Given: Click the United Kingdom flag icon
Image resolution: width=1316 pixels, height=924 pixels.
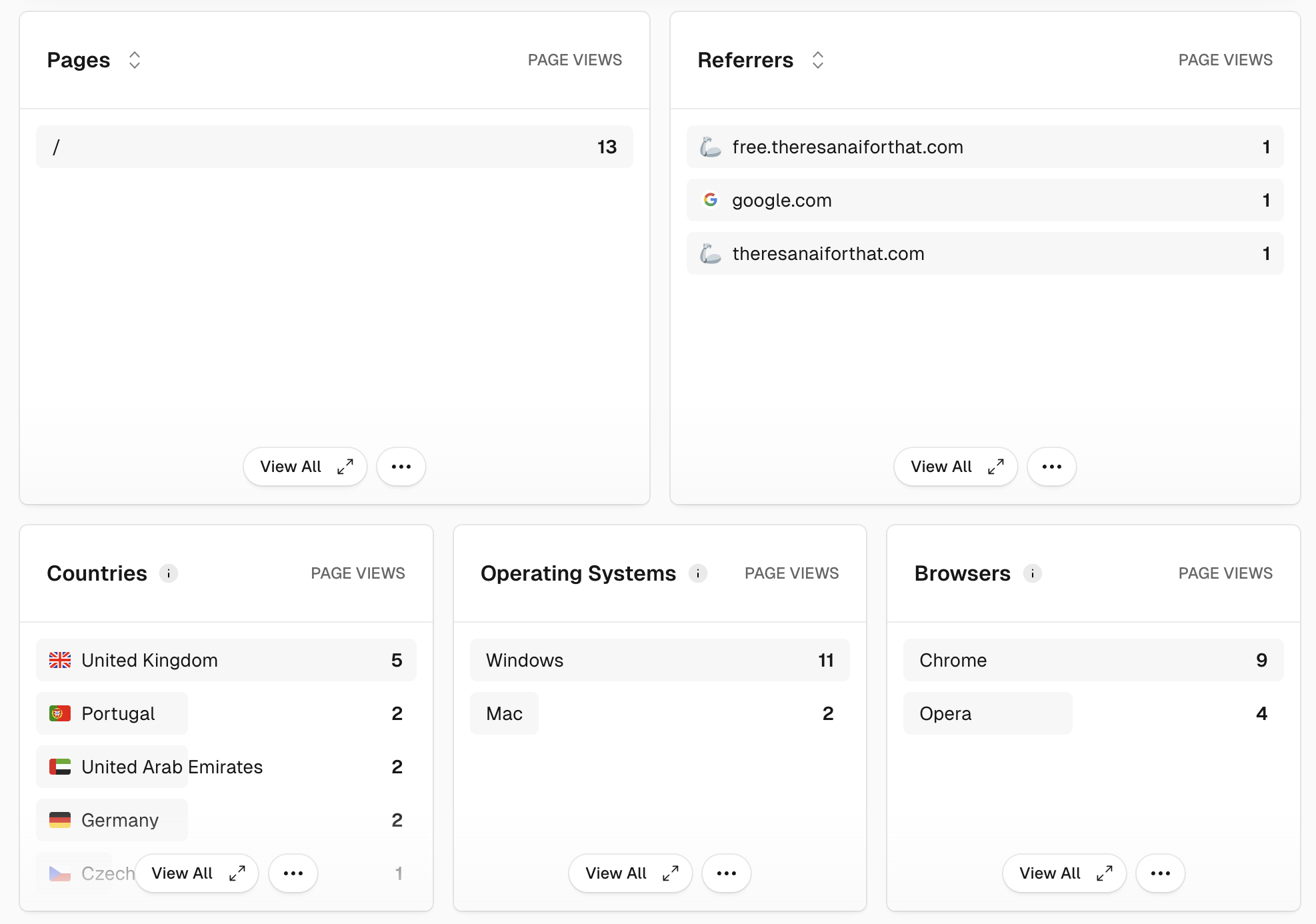Looking at the screenshot, I should point(60,660).
